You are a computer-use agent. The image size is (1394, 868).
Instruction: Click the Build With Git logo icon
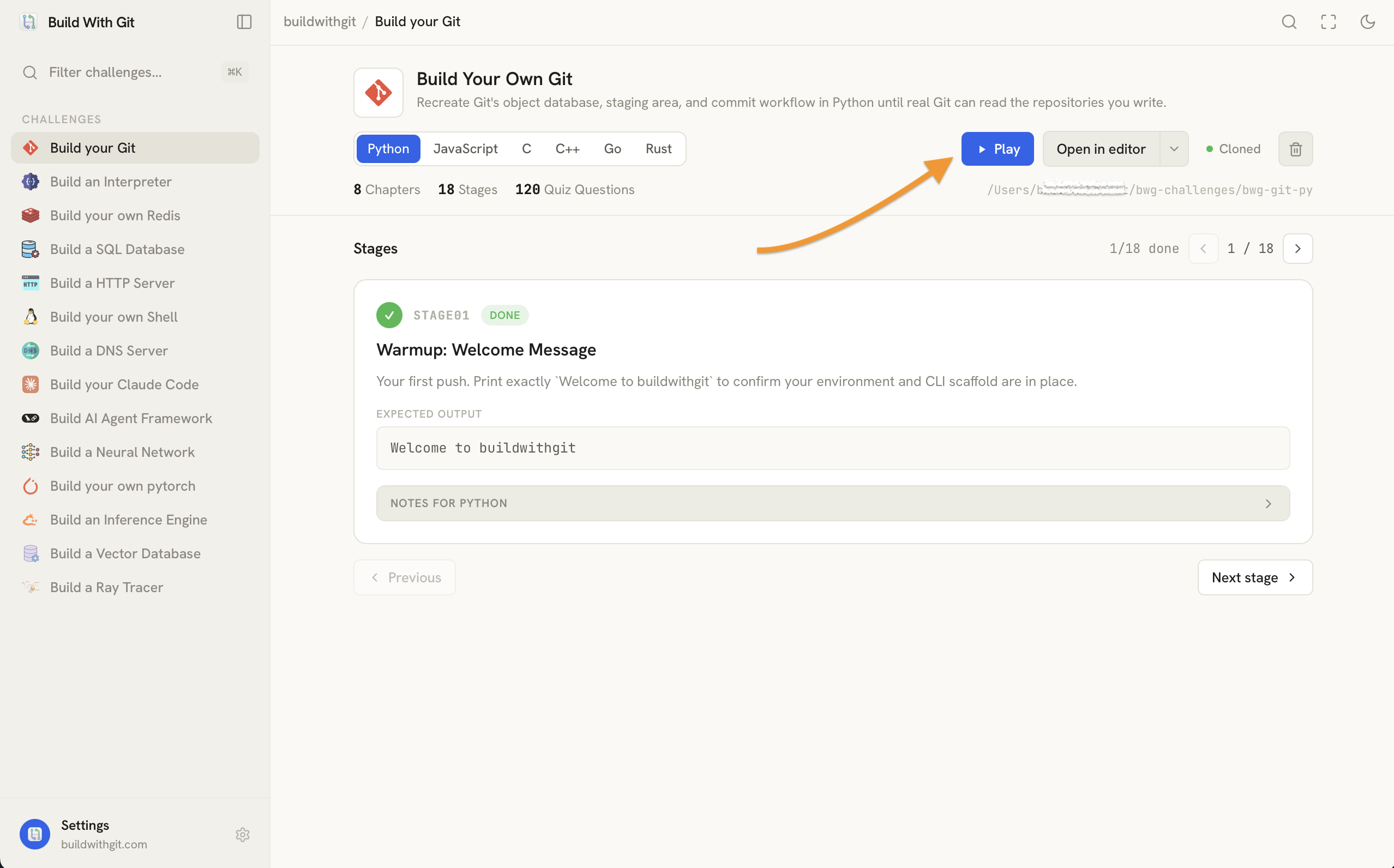(29, 22)
